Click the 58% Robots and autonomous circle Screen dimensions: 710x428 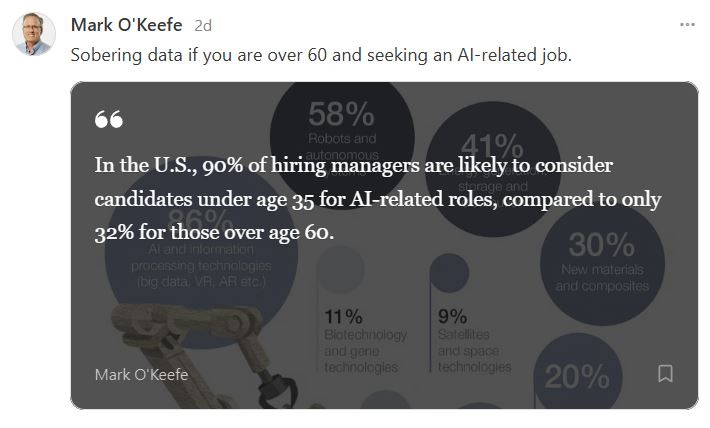(342, 140)
